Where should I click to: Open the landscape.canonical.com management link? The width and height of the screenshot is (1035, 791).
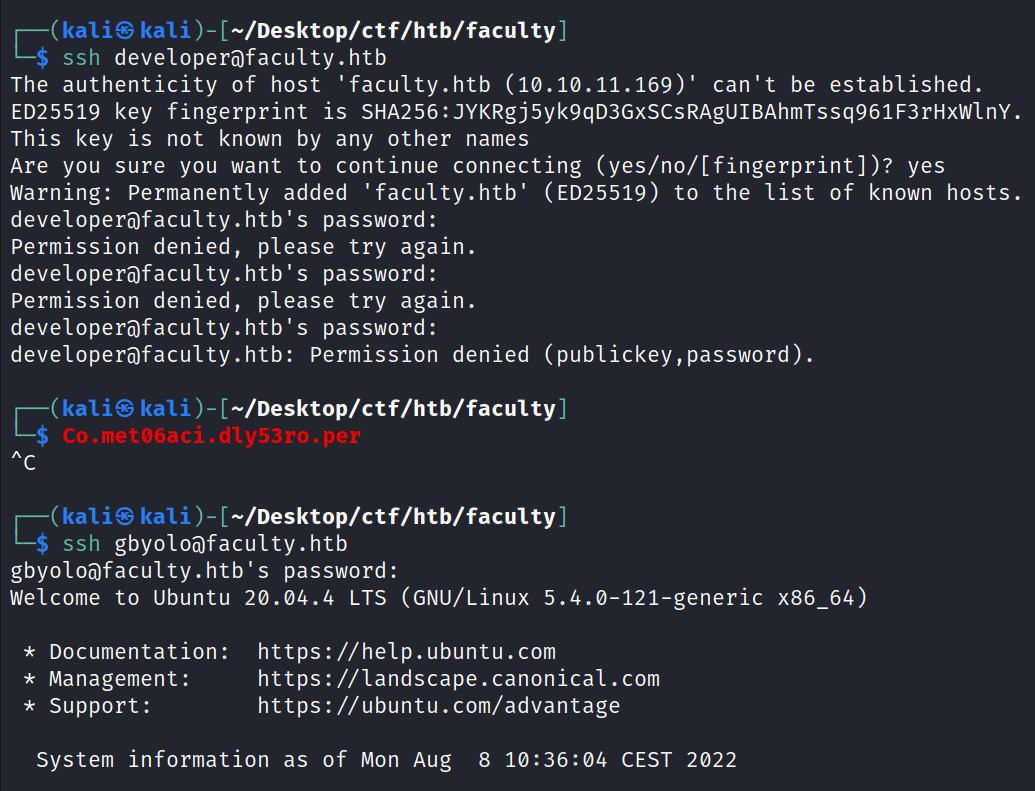[458, 679]
